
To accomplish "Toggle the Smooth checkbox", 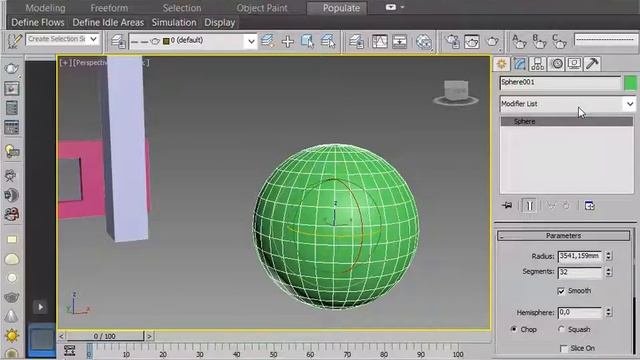I will tap(561, 291).
